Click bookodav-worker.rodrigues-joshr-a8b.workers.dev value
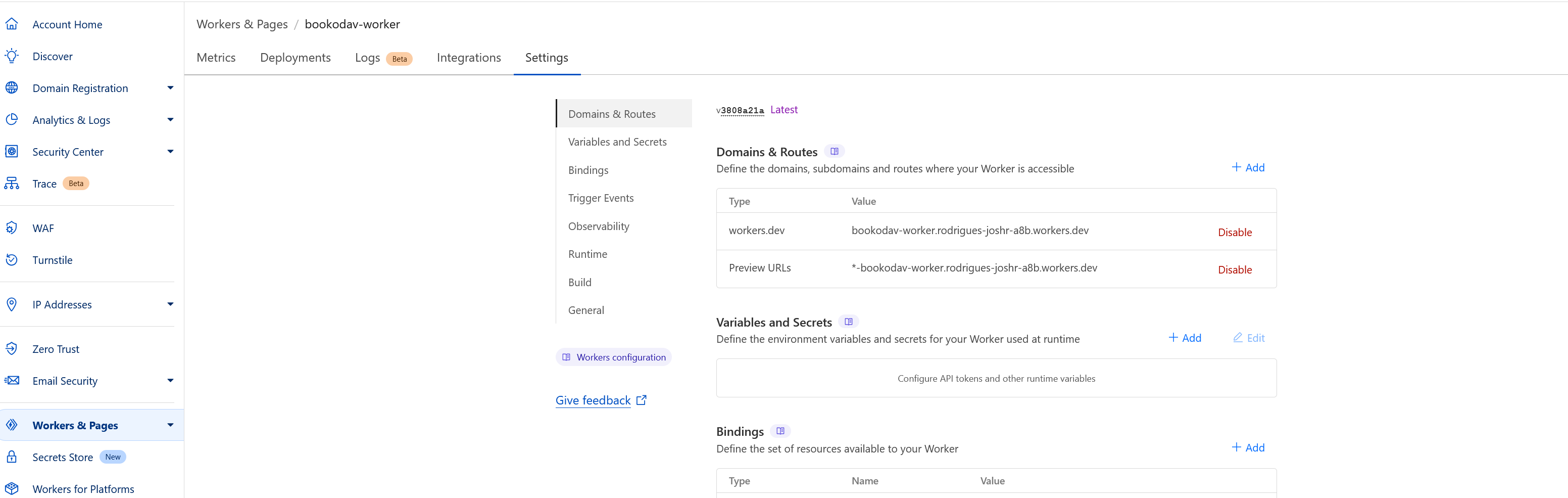The width and height of the screenshot is (1568, 498). point(970,231)
